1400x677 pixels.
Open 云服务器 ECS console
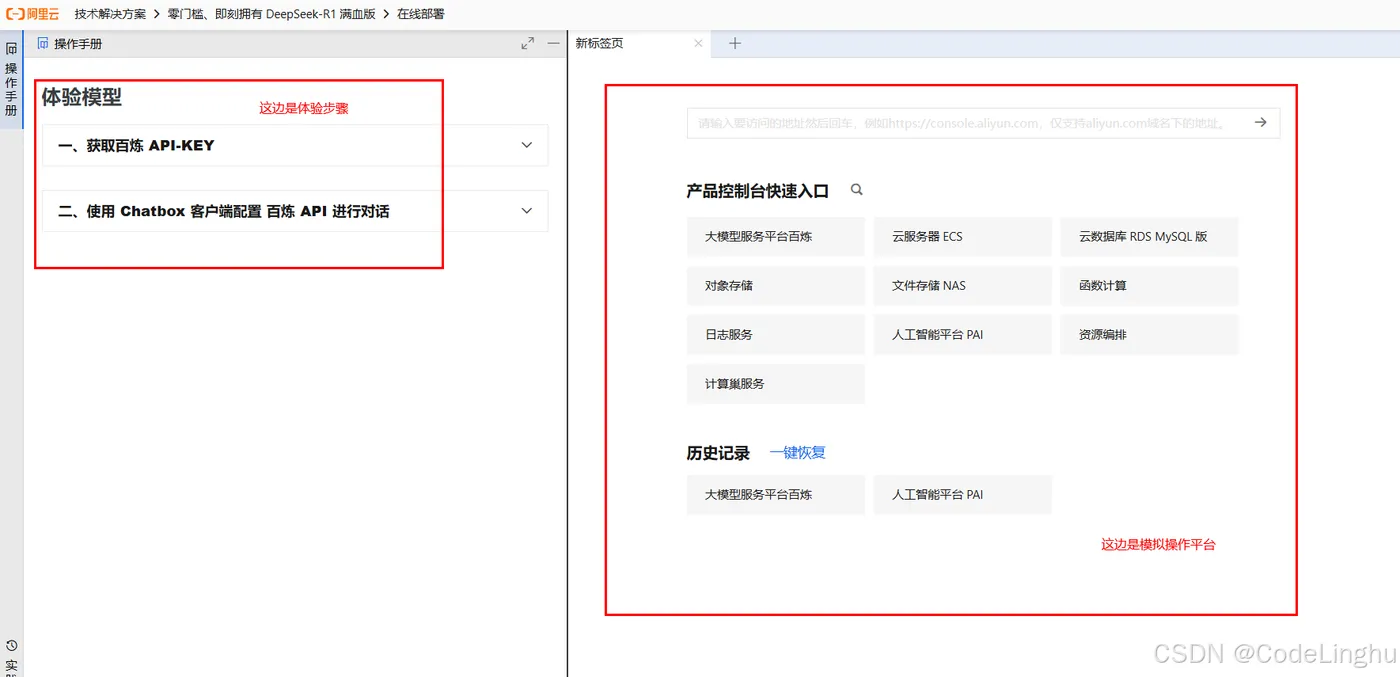(x=963, y=237)
